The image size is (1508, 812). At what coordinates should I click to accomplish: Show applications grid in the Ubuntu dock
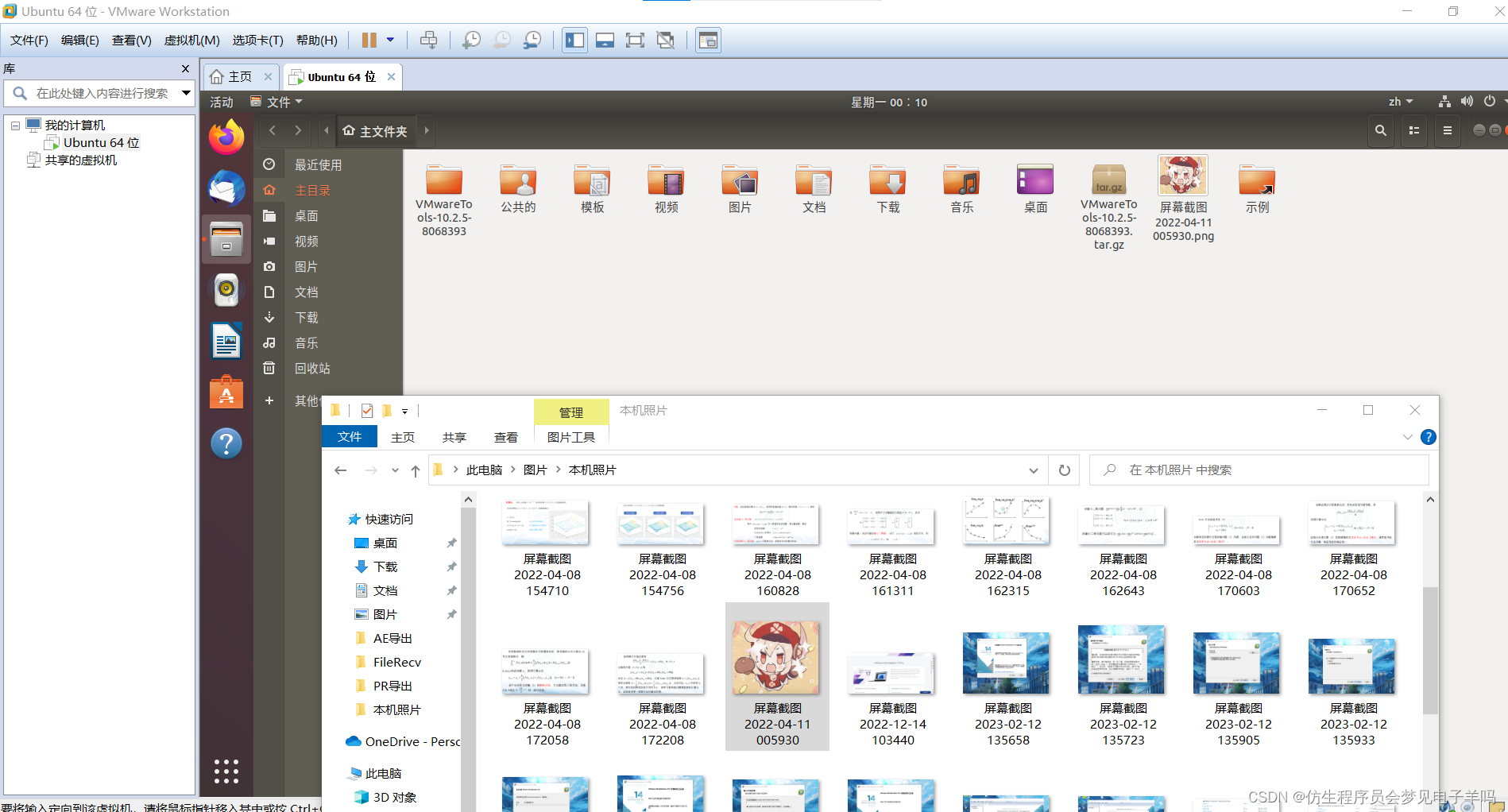tap(226, 771)
